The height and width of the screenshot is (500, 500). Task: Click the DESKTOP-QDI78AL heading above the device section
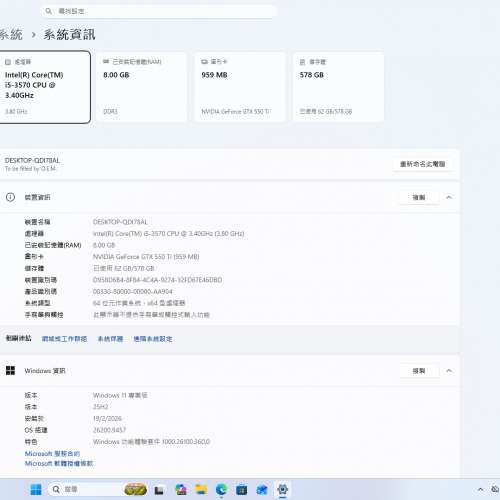pos(32,160)
